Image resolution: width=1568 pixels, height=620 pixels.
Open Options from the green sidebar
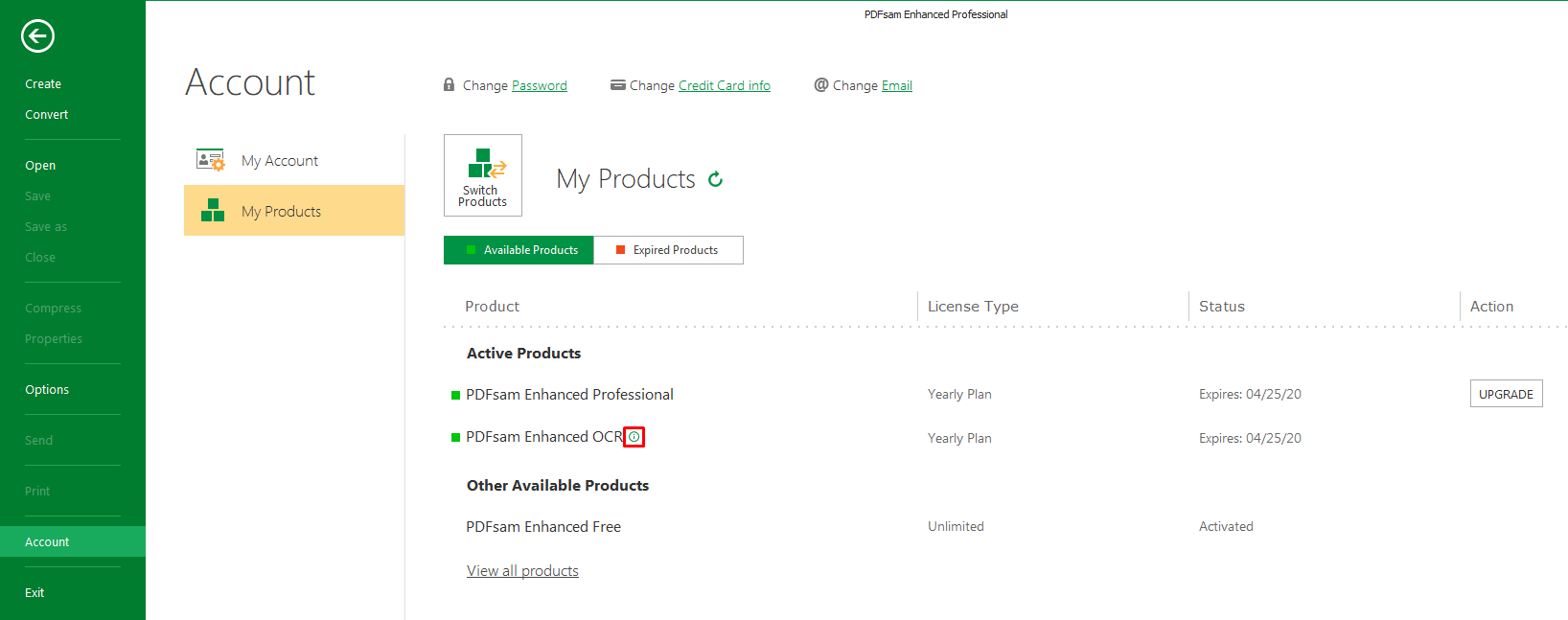pyautogui.click(x=47, y=390)
